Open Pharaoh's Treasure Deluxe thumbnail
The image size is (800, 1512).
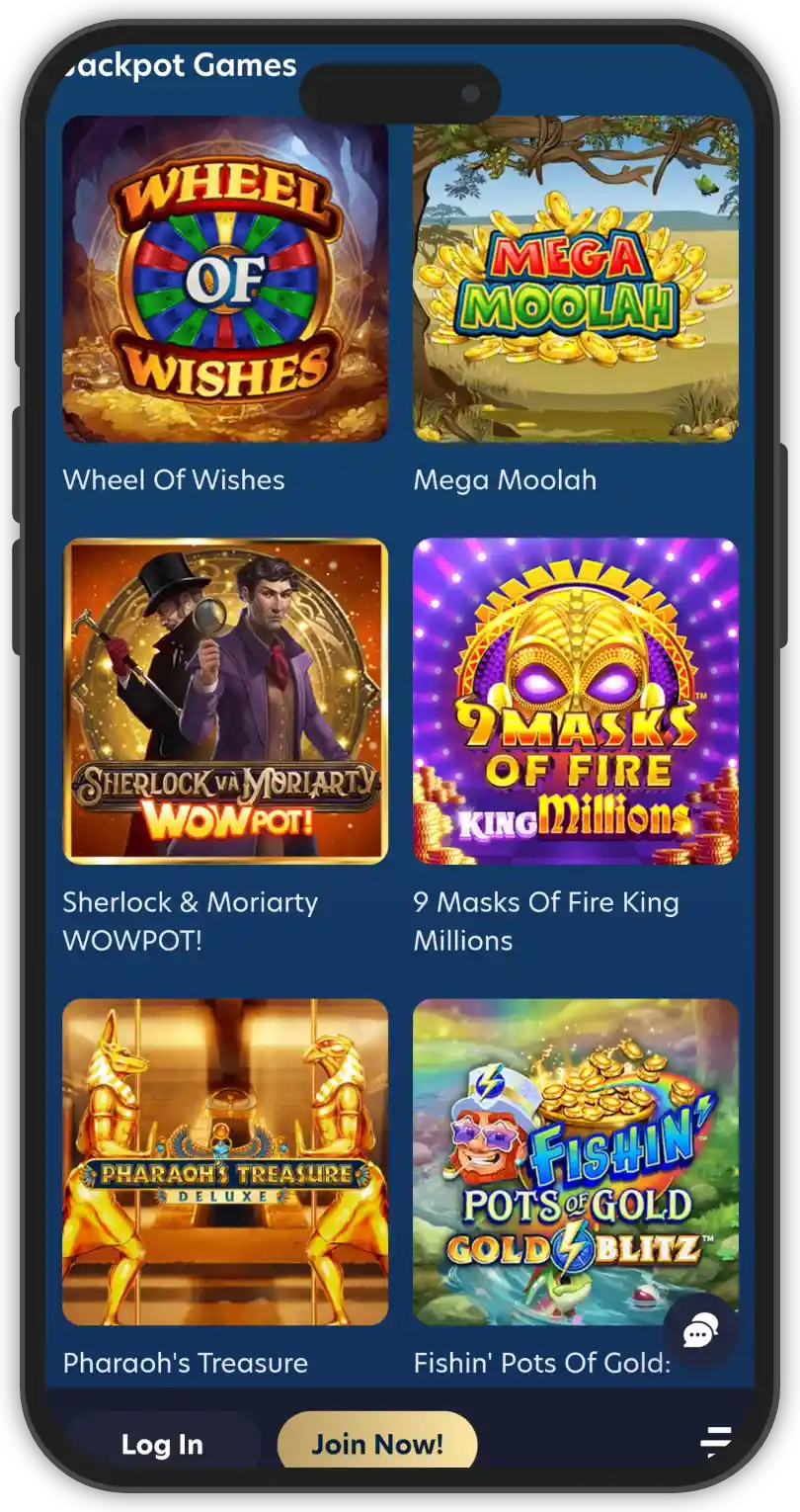(x=225, y=1162)
